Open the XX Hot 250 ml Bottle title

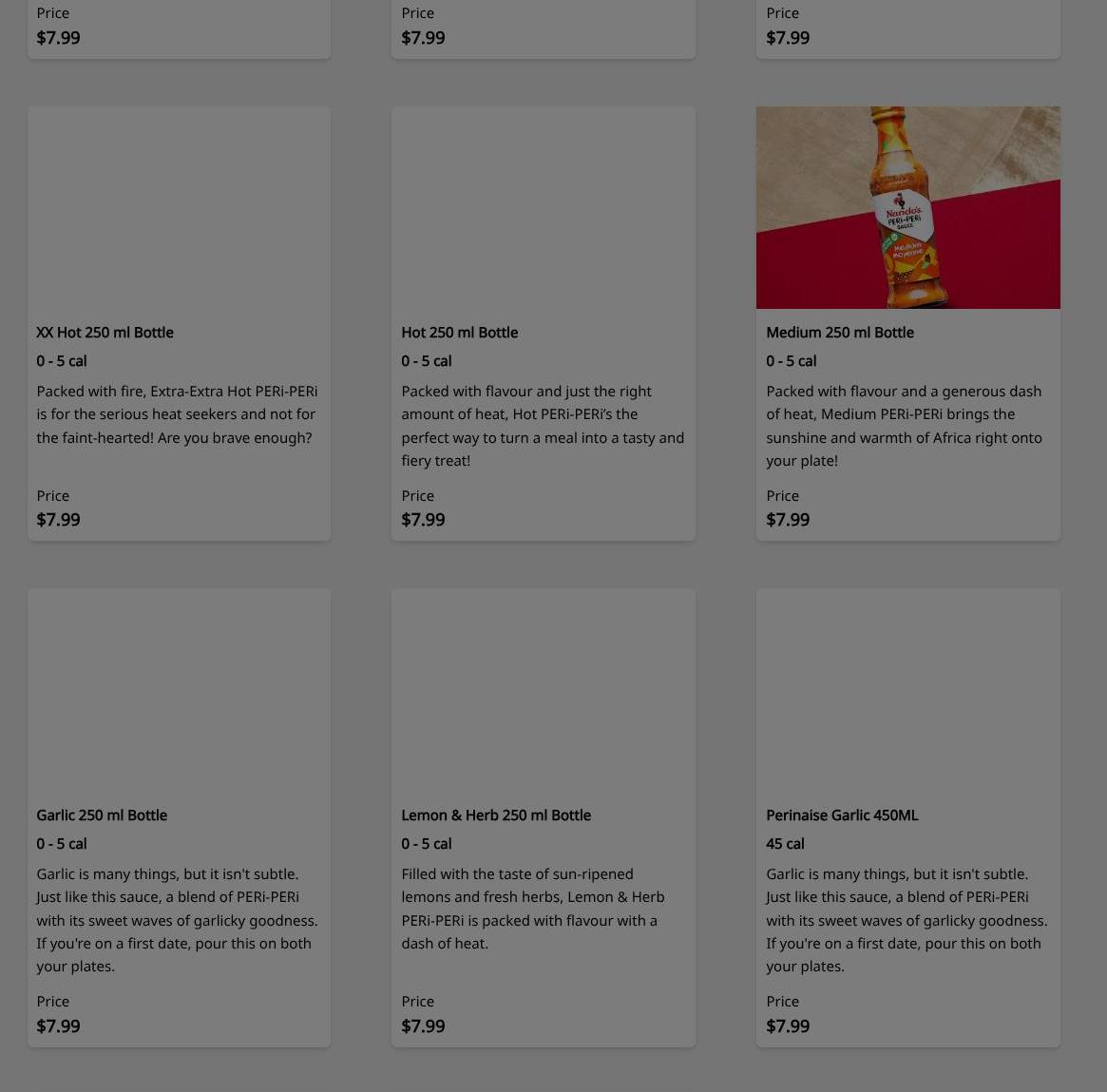(x=105, y=333)
